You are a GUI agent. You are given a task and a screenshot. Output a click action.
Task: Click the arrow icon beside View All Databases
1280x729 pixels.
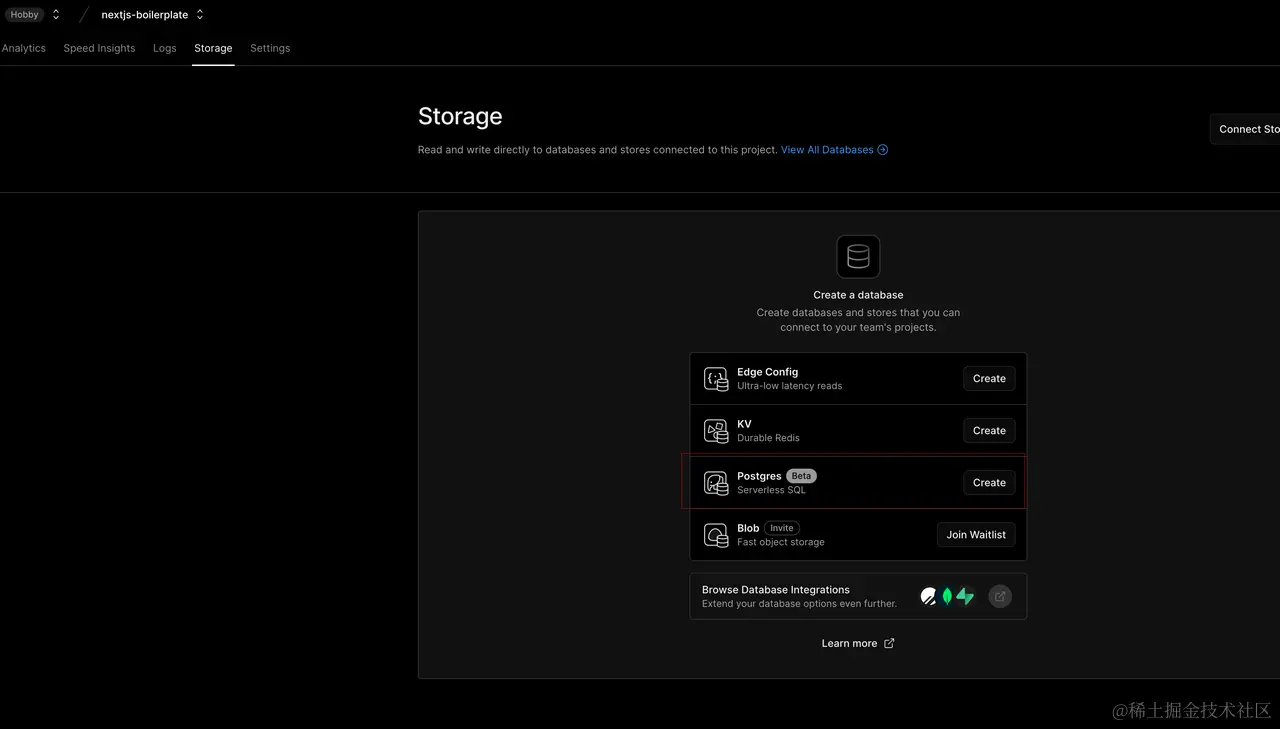tap(882, 150)
